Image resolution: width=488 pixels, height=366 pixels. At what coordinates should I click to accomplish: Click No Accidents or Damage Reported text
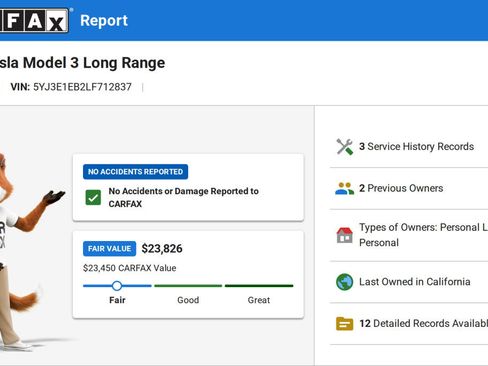[x=184, y=197]
